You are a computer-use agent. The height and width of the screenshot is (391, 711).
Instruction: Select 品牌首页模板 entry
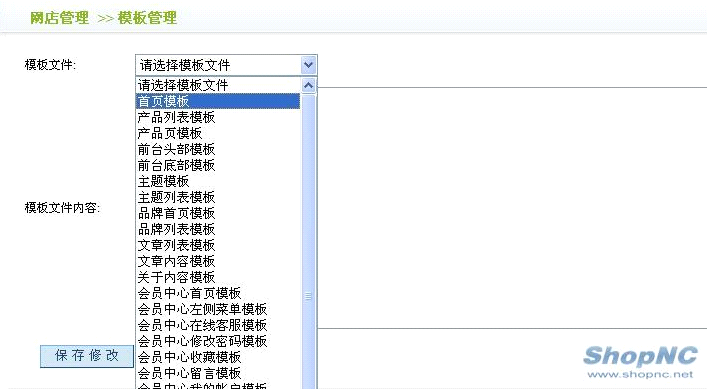218,213
